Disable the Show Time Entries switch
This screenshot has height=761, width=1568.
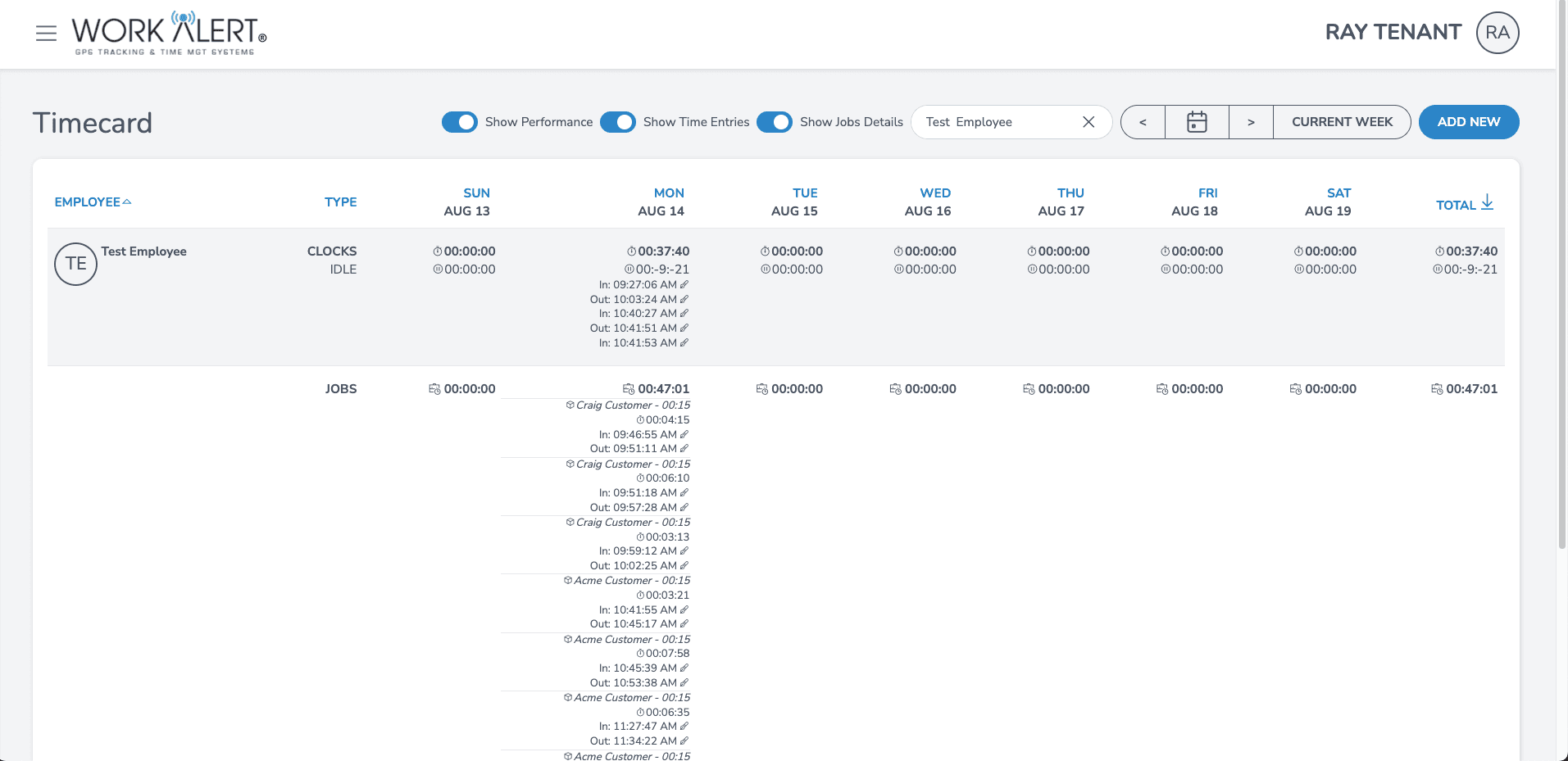pos(618,122)
